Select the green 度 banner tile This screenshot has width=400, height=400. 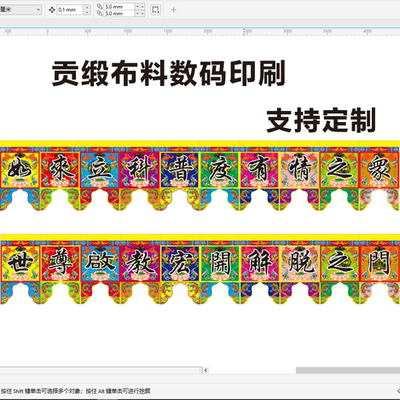pyautogui.click(x=220, y=170)
